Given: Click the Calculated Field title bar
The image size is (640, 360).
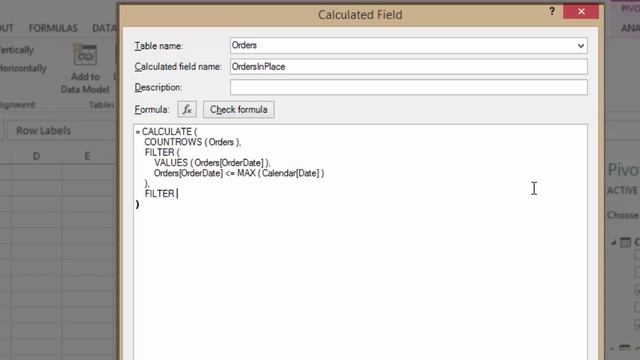Looking at the screenshot, I should (360, 15).
